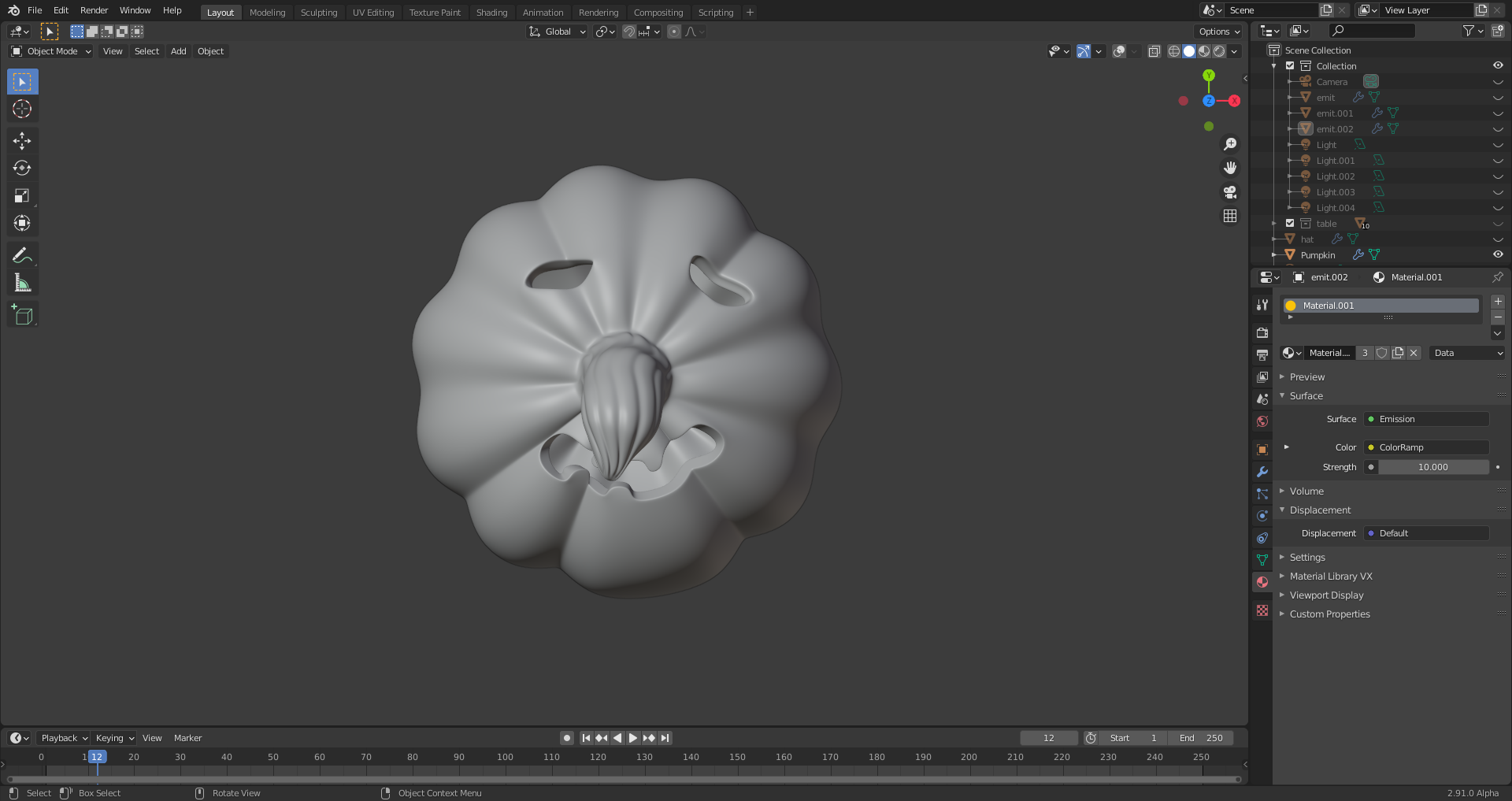Open the Global transform orientation dropdown
The image size is (1512, 801).
pyautogui.click(x=557, y=32)
